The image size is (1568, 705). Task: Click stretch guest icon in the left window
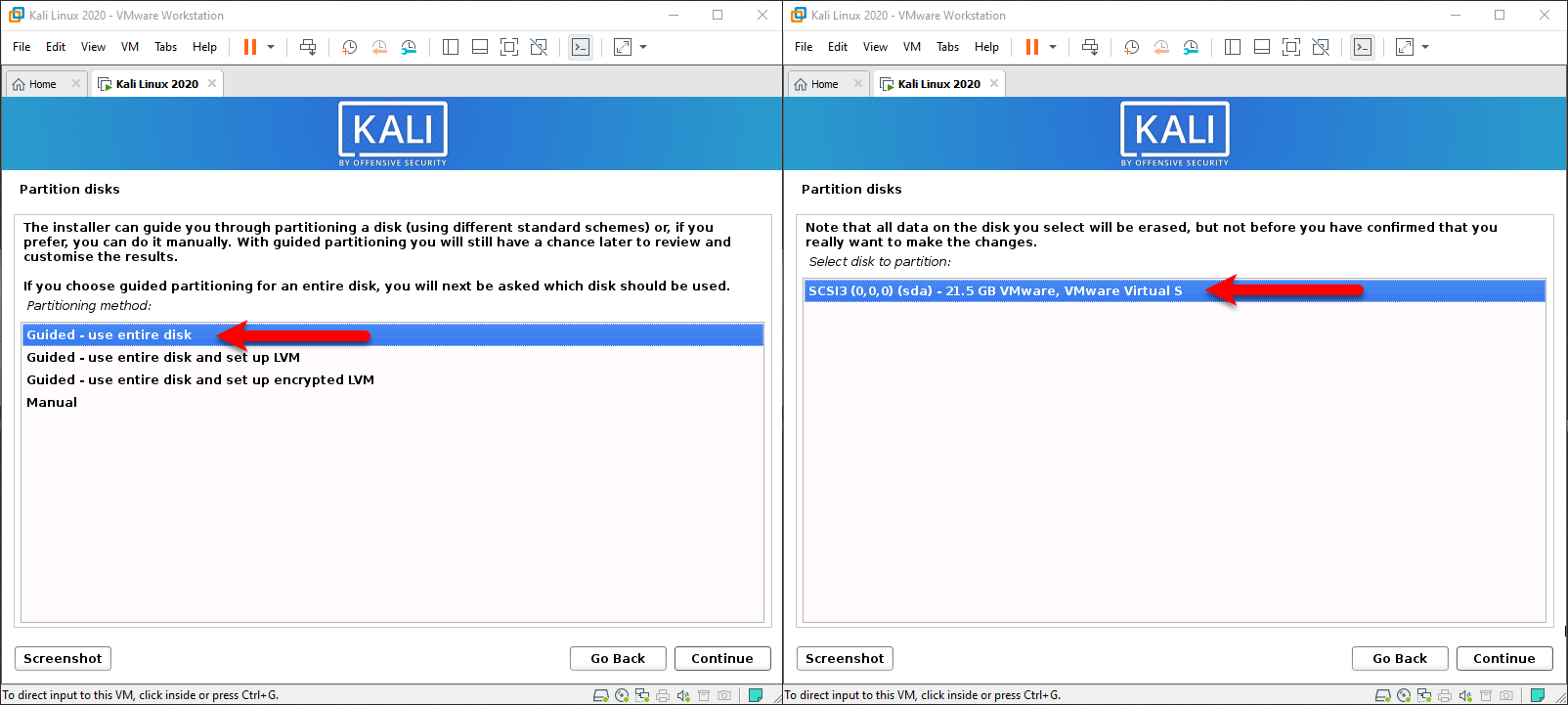(x=623, y=47)
